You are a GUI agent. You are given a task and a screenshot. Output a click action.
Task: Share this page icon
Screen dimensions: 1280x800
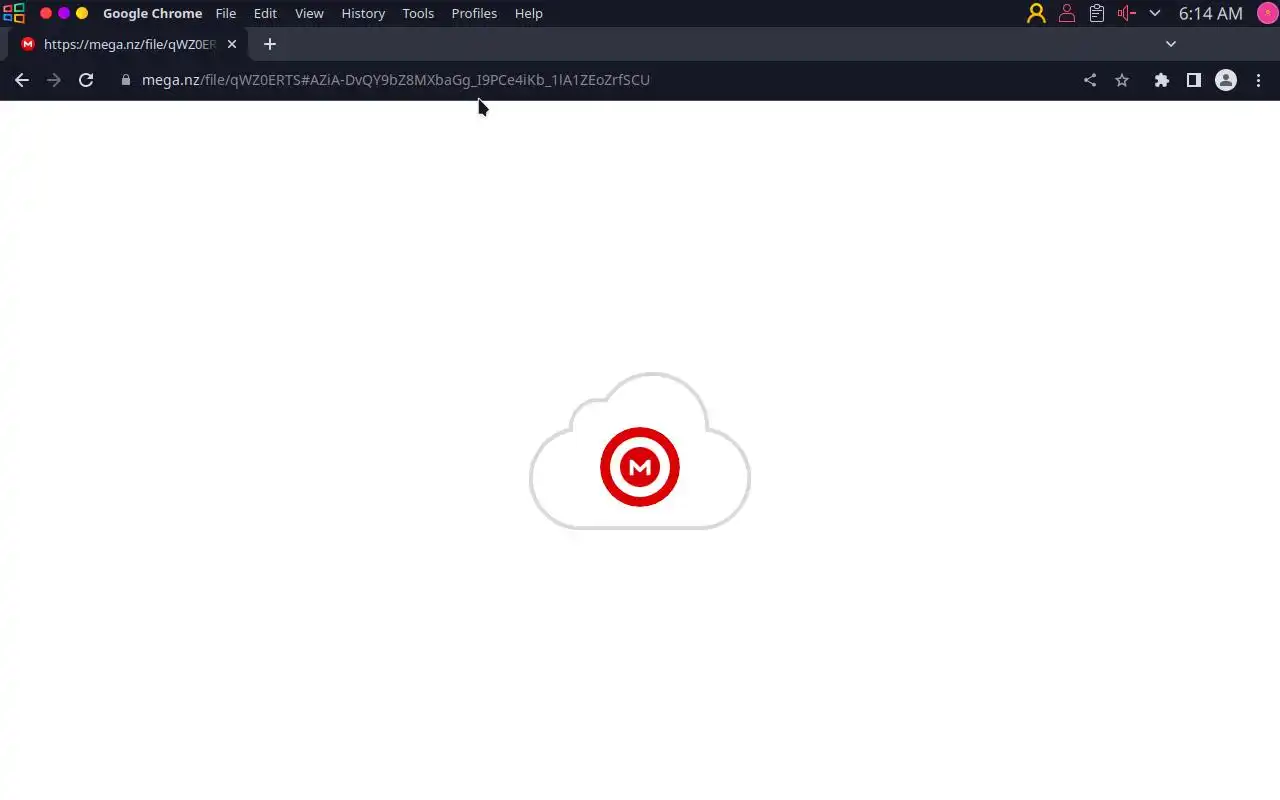[x=1090, y=80]
